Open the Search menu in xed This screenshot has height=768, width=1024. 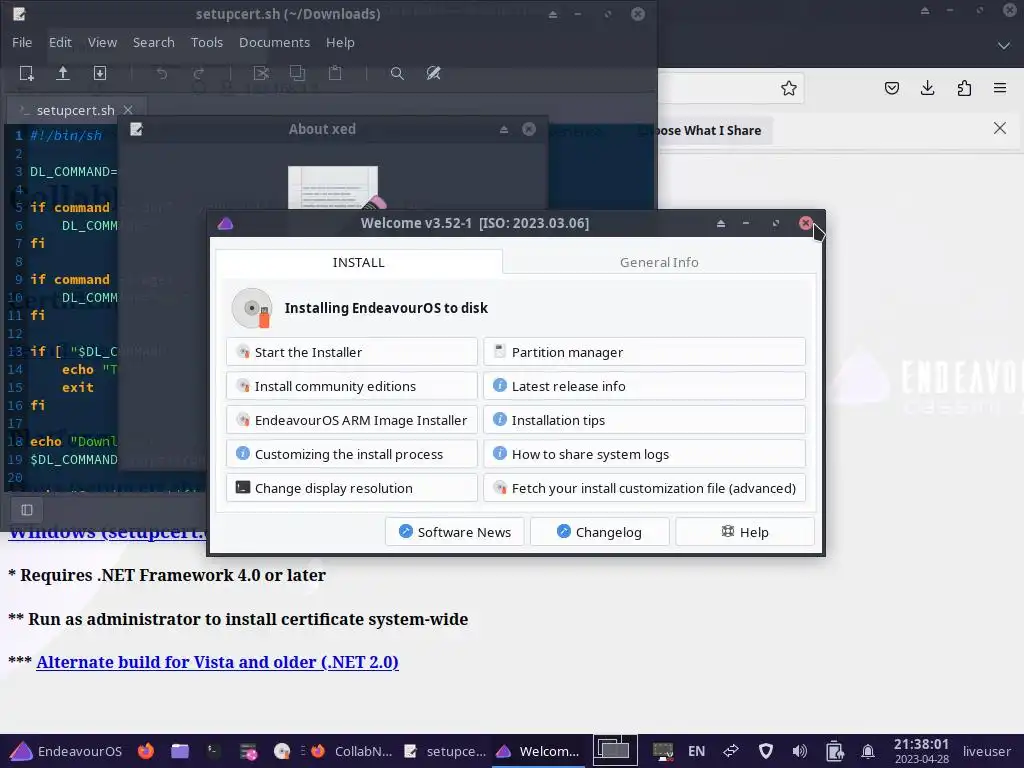click(153, 42)
